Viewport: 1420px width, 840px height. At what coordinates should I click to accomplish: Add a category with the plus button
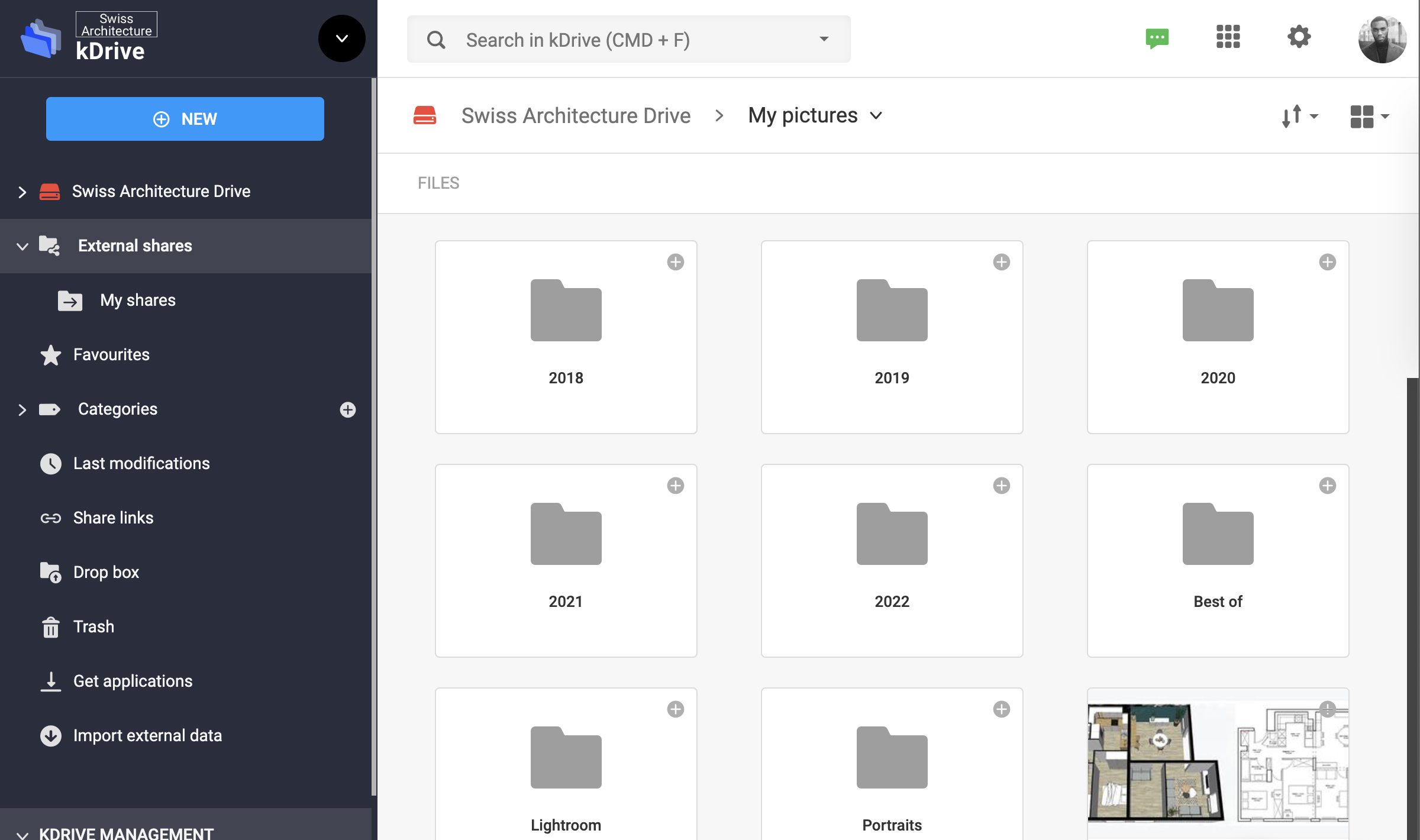click(x=348, y=409)
